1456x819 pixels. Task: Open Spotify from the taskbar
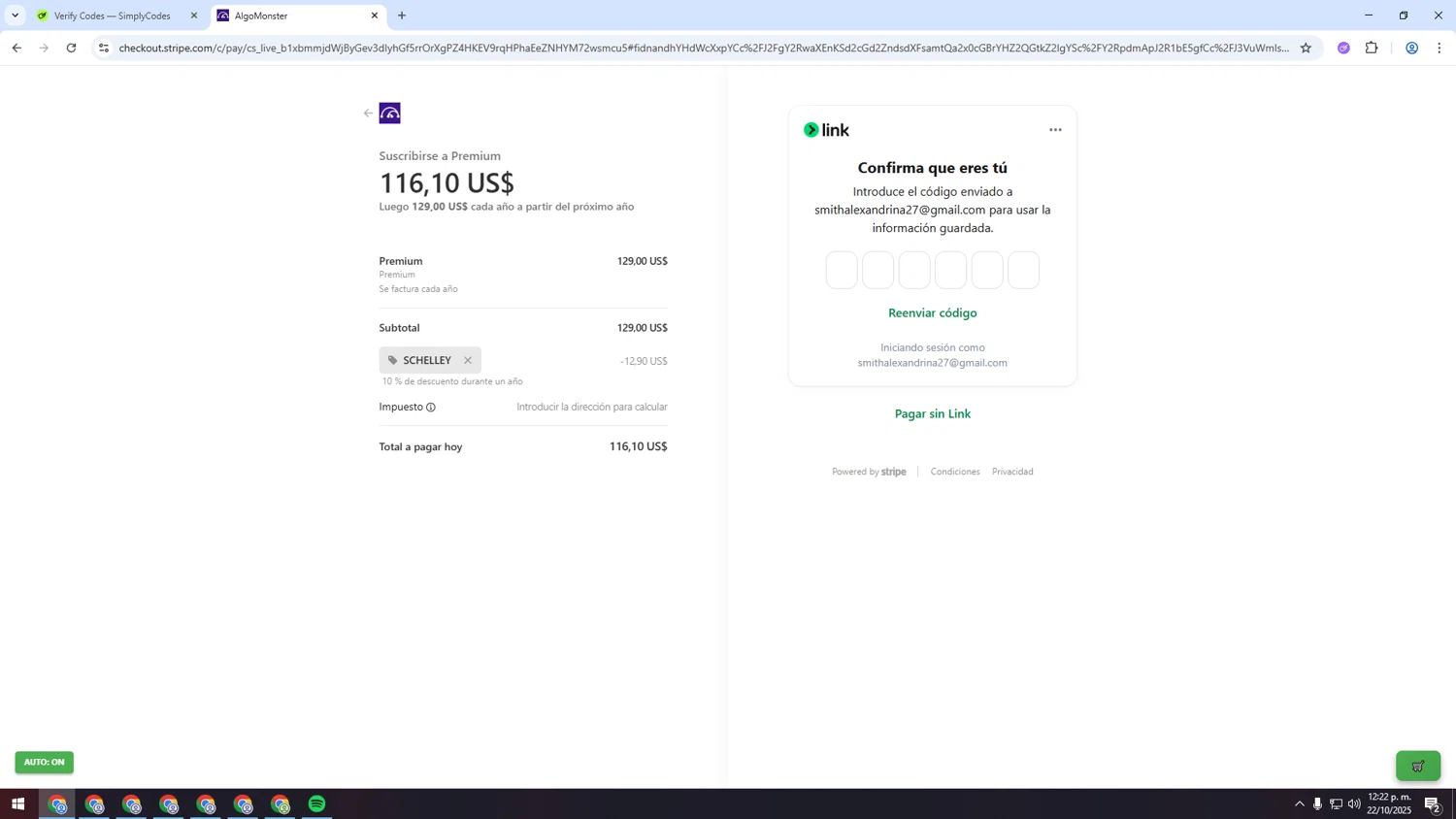pos(317,804)
